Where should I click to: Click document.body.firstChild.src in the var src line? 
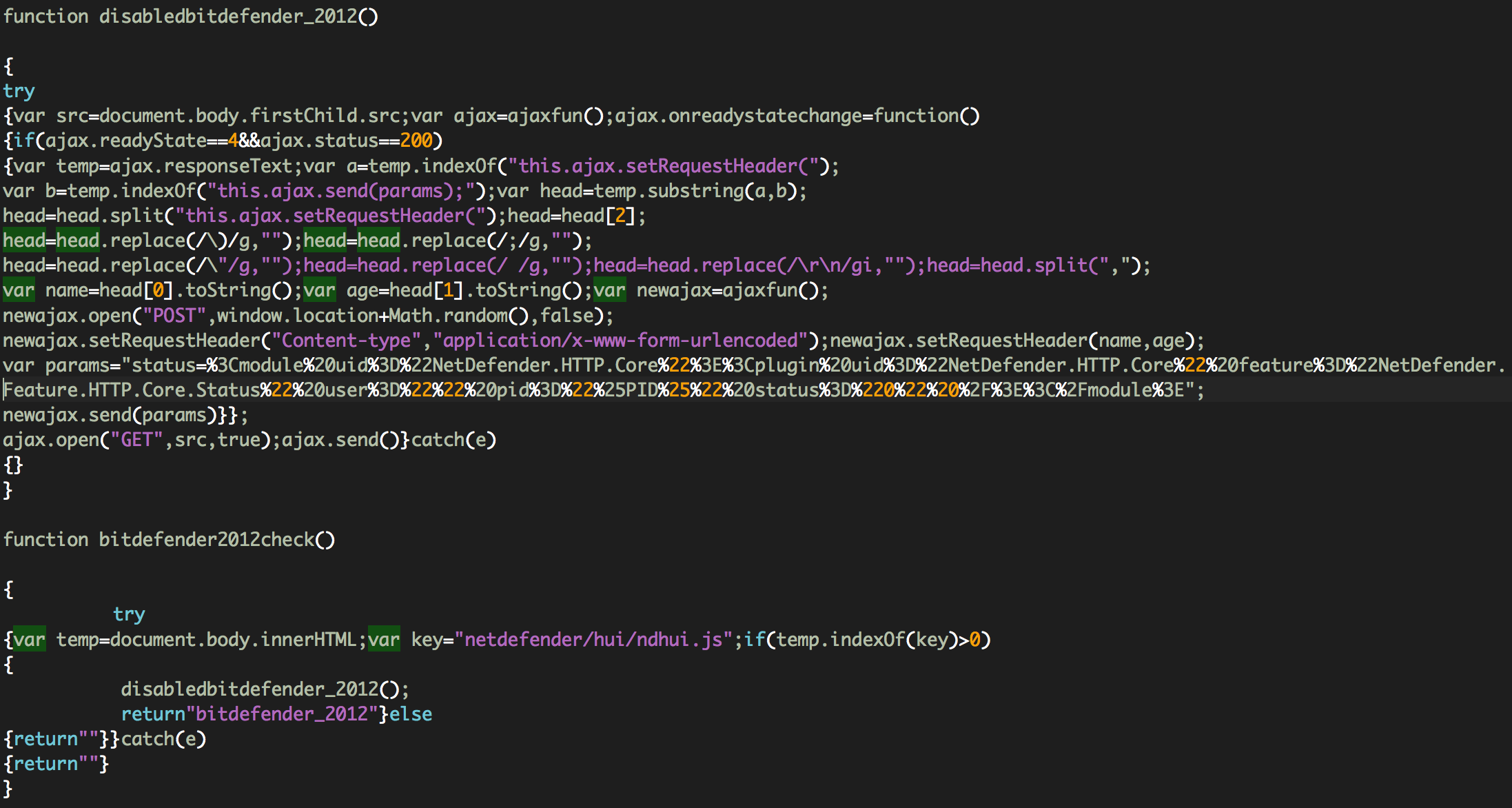(x=249, y=116)
